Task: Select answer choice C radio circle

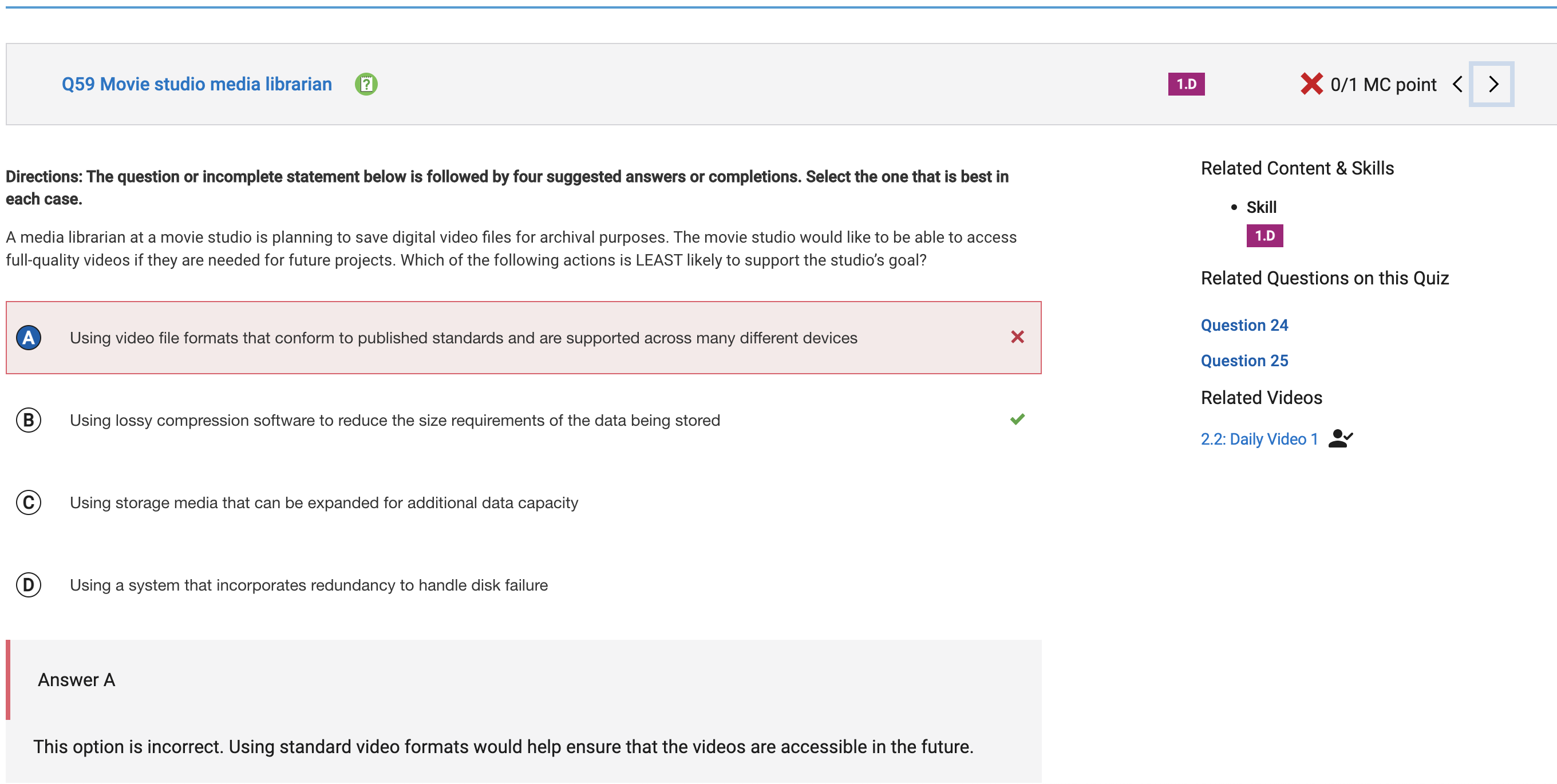Action: pos(29,503)
